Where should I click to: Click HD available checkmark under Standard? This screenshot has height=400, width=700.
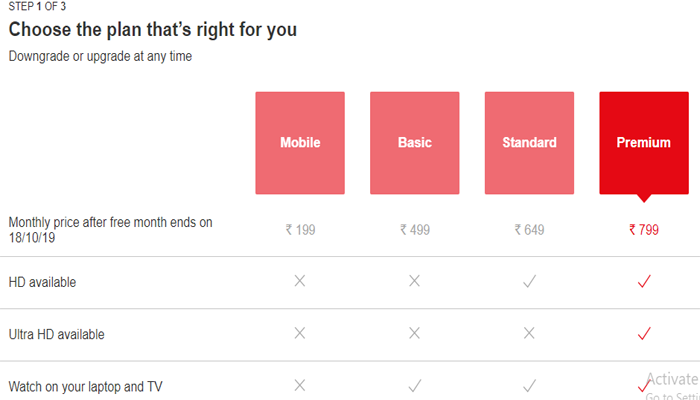click(x=529, y=282)
